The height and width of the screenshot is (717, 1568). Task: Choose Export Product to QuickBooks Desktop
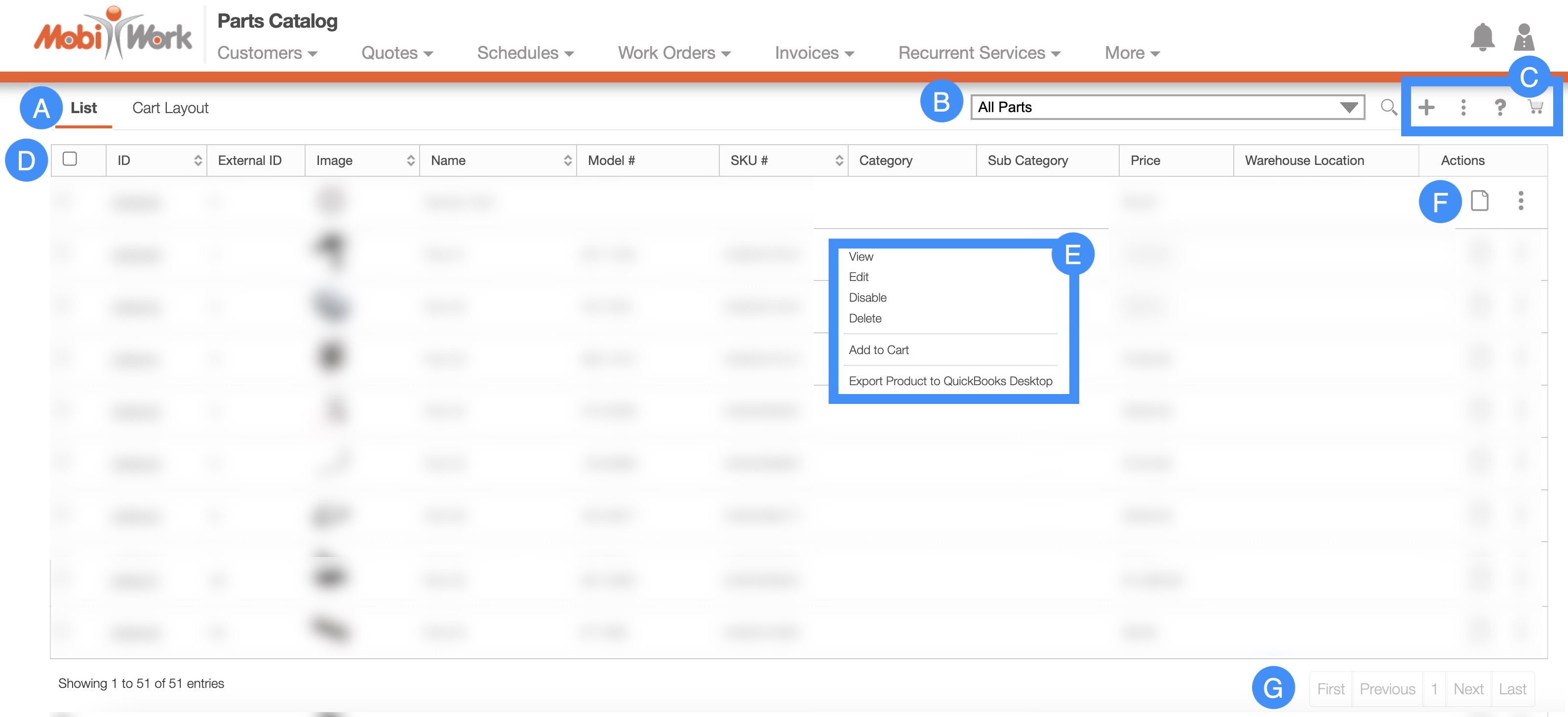pyautogui.click(x=950, y=381)
